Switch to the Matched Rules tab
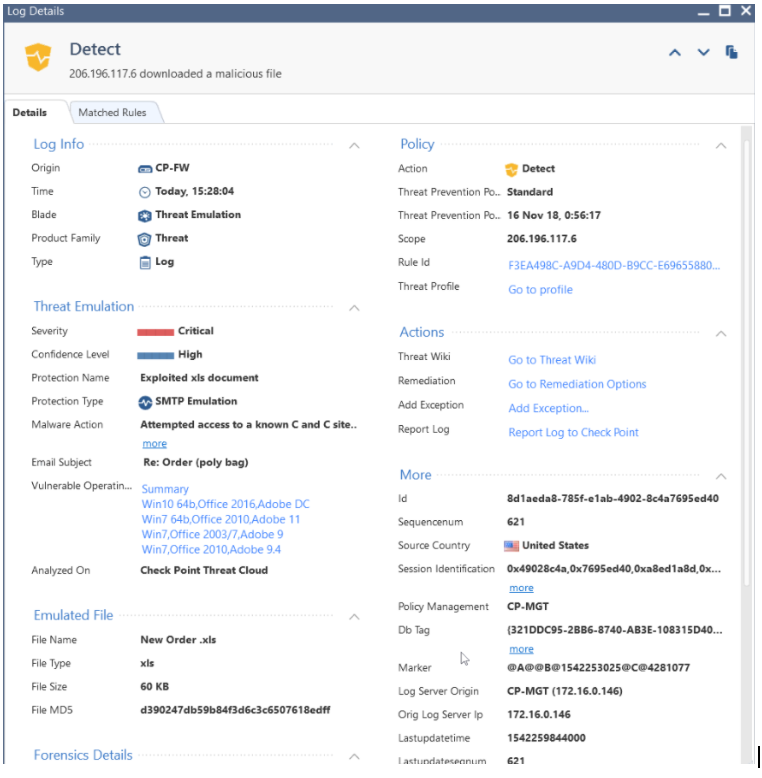Image resolution: width=762 pixels, height=778 pixels. [x=112, y=113]
